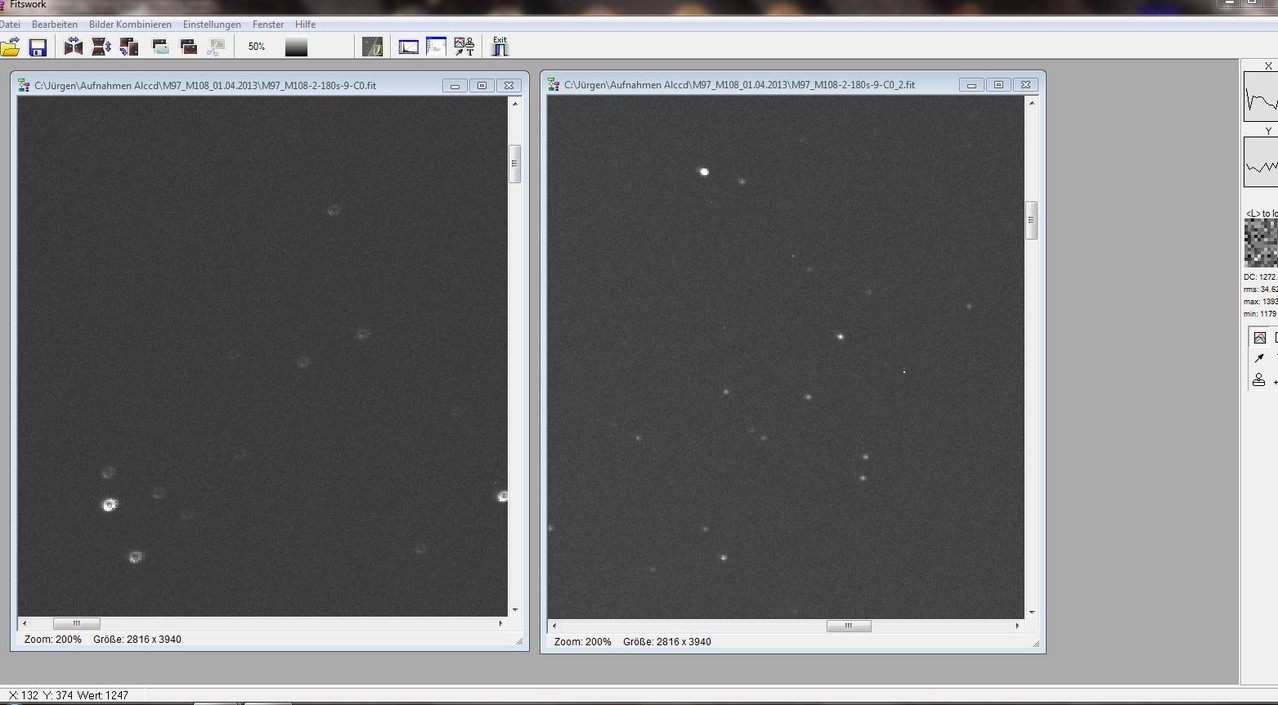Screen dimensions: 1278x705
Task: Open a FITS file with the folder icon
Action: pyautogui.click(x=11, y=46)
